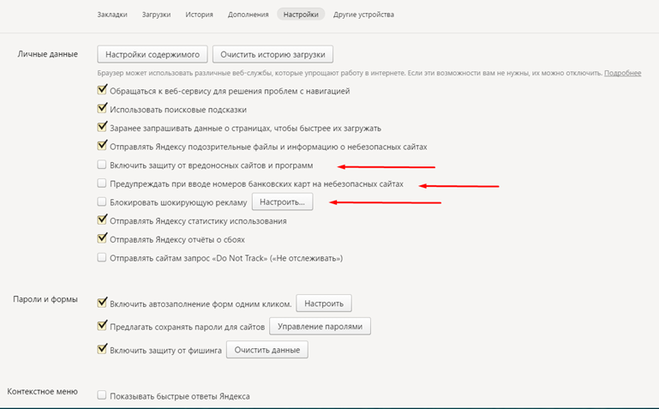Open the Закладки tab

[113, 16]
